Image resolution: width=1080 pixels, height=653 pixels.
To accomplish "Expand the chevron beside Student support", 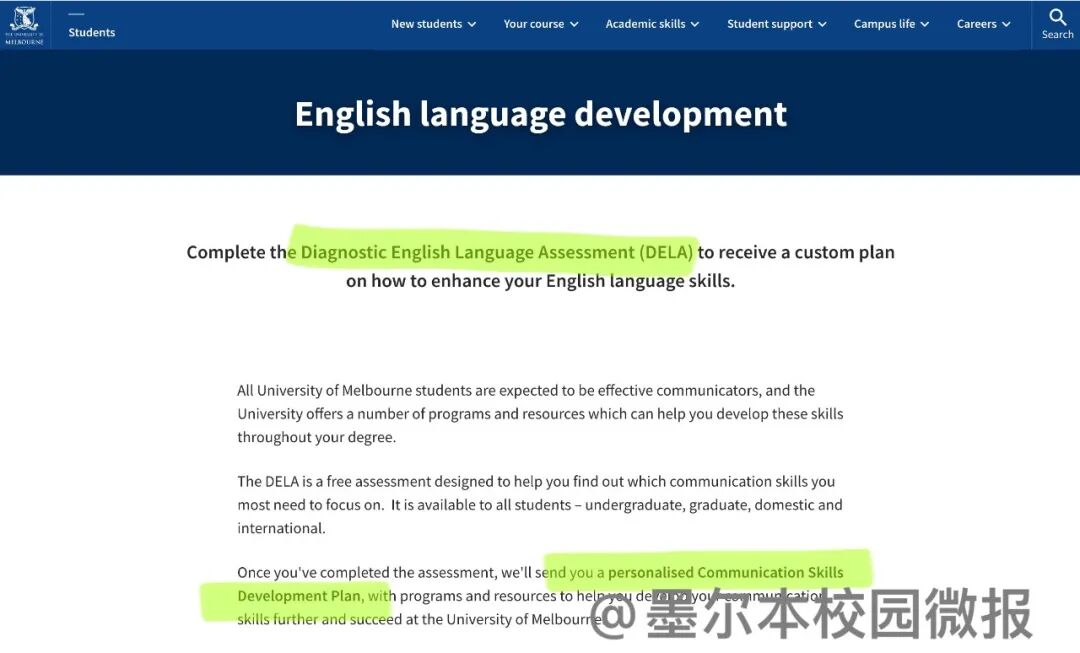I will coord(822,25).
